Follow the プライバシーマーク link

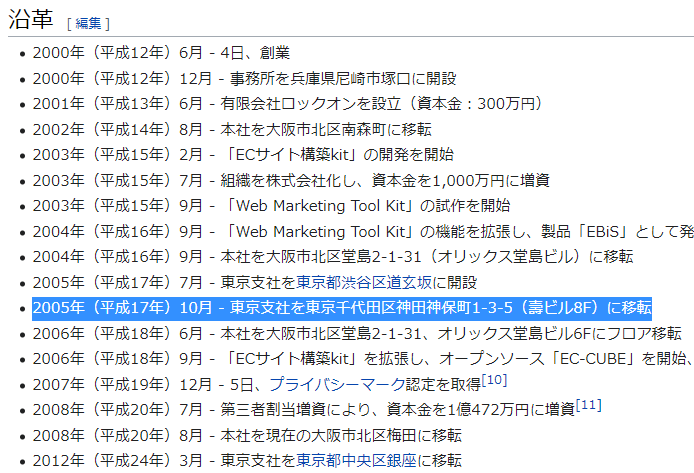[337, 385]
